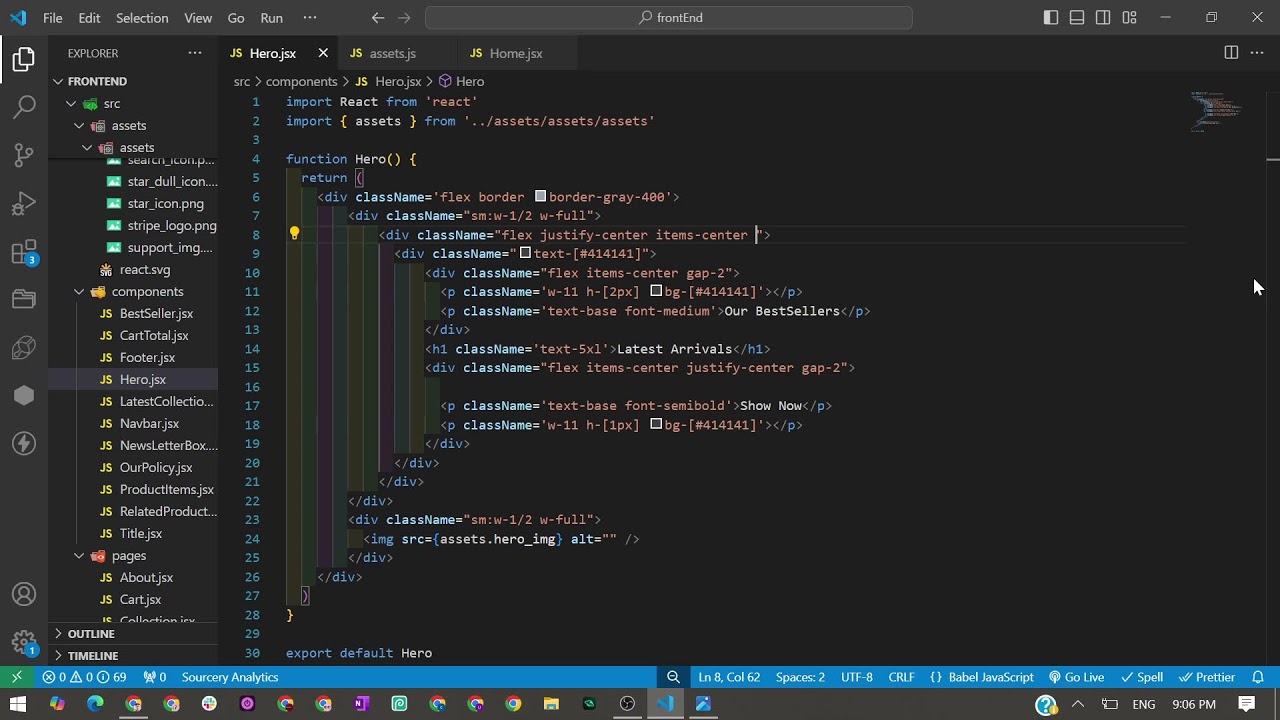
Task: Open the Windows Start menu
Action: pos(18,704)
